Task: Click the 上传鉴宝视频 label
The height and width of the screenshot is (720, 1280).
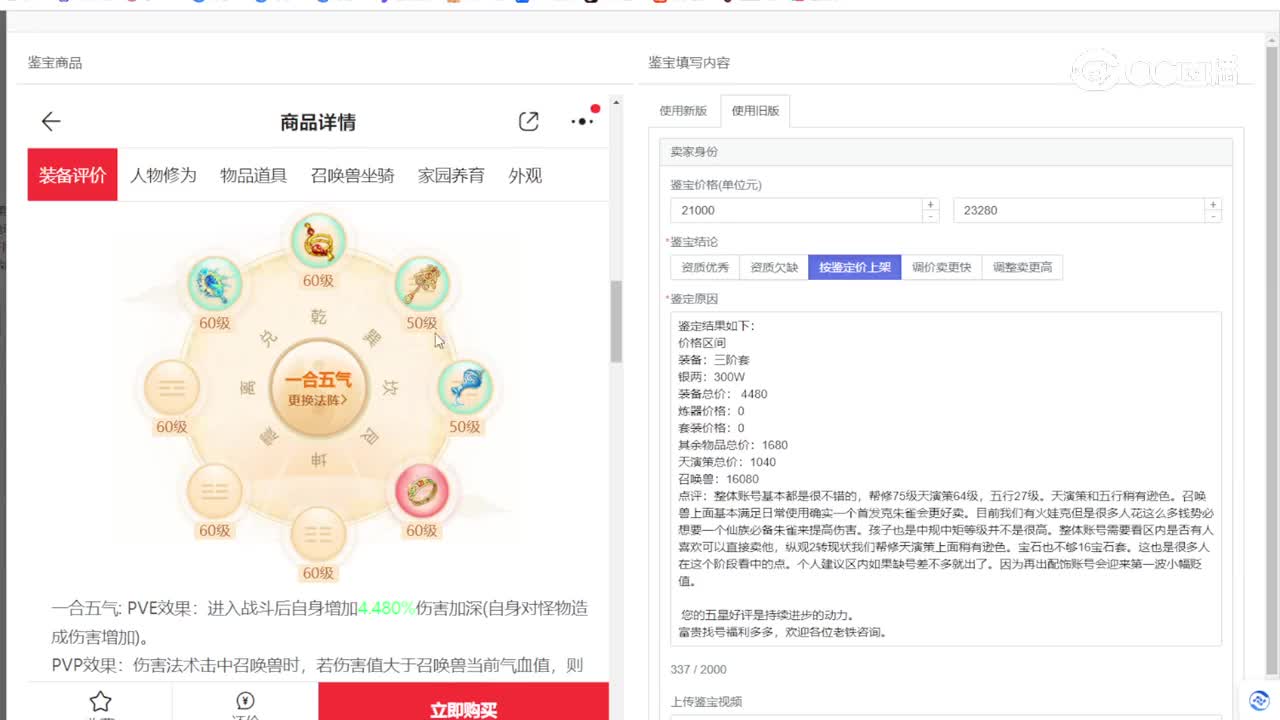Action: [x=706, y=701]
